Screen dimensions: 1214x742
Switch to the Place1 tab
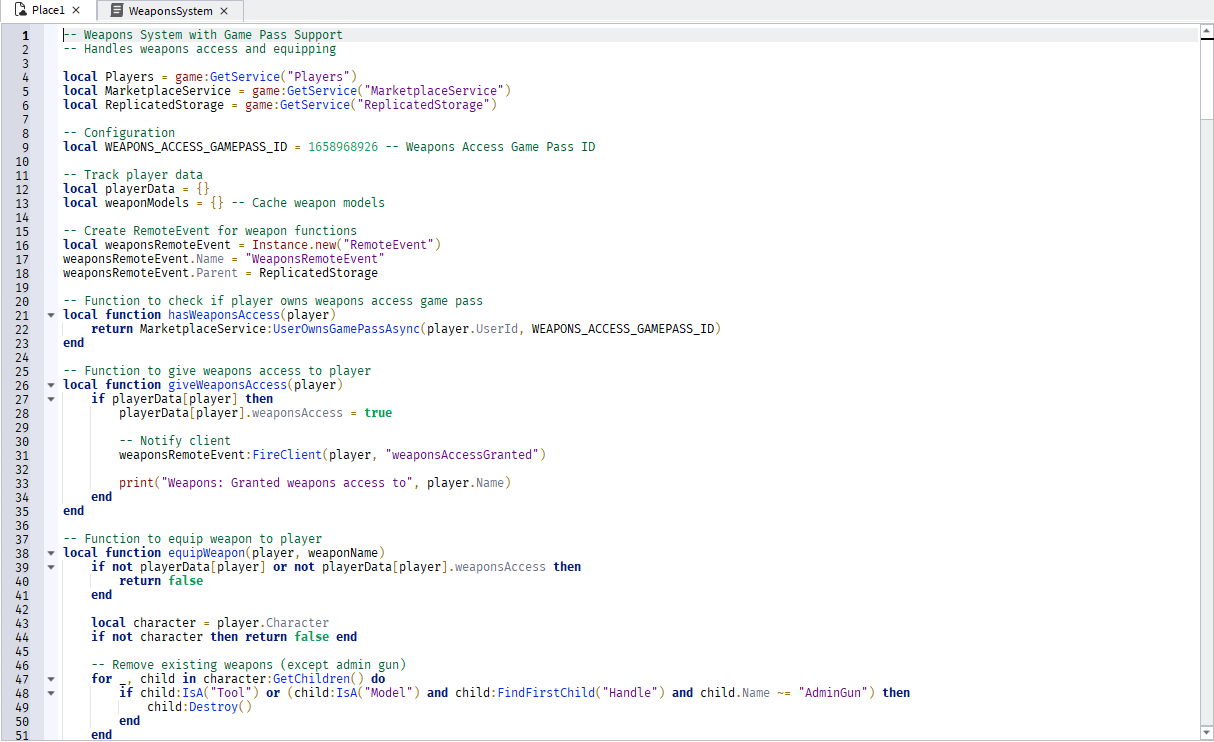click(x=48, y=10)
